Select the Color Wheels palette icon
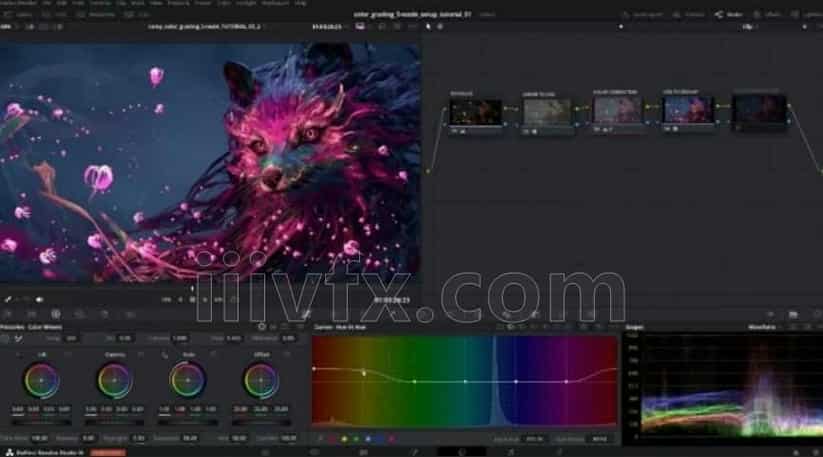The image size is (823, 457). (56, 314)
